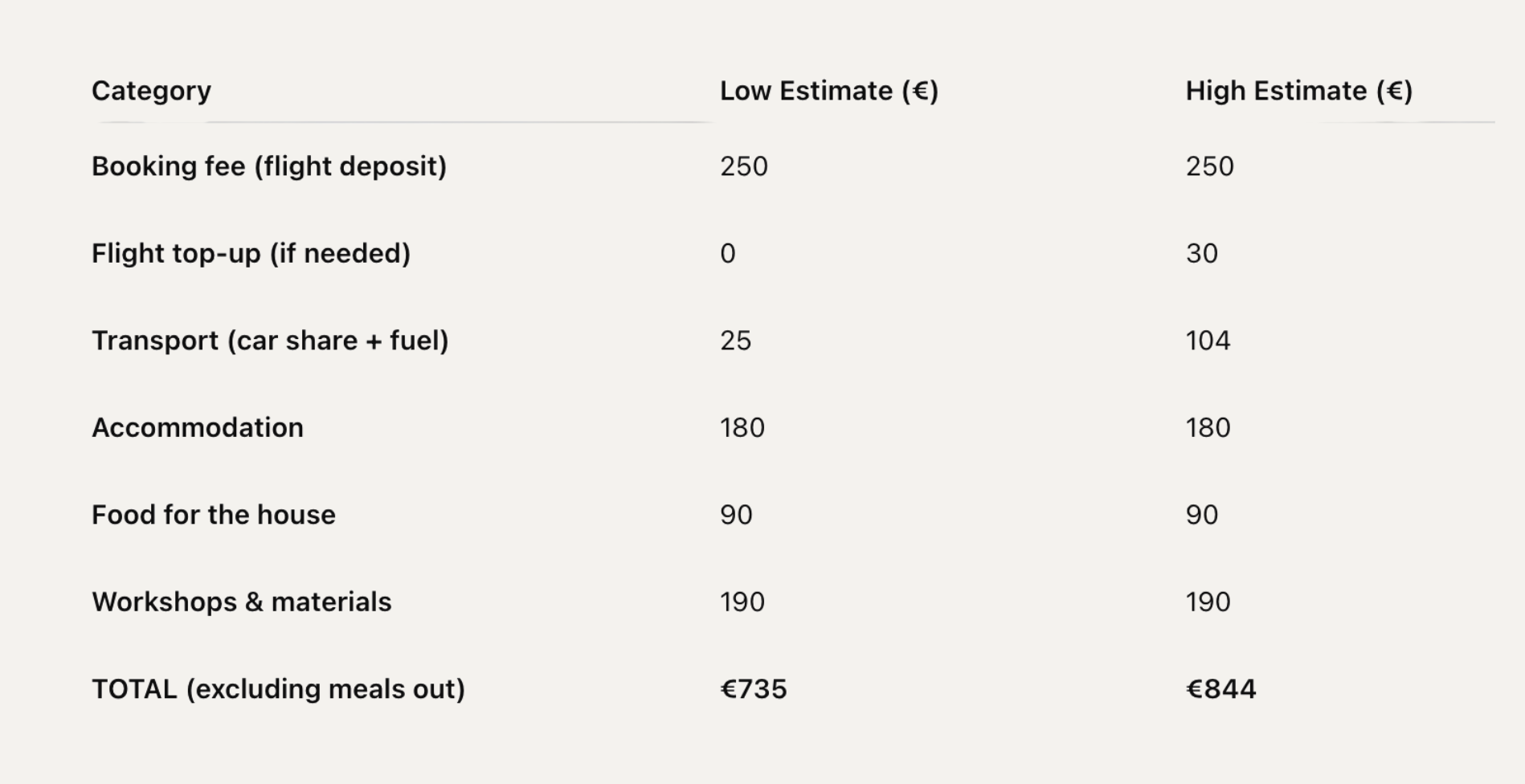Screen dimensions: 1525x784
Task: Click the low estimate total €735
Action: 753,689
